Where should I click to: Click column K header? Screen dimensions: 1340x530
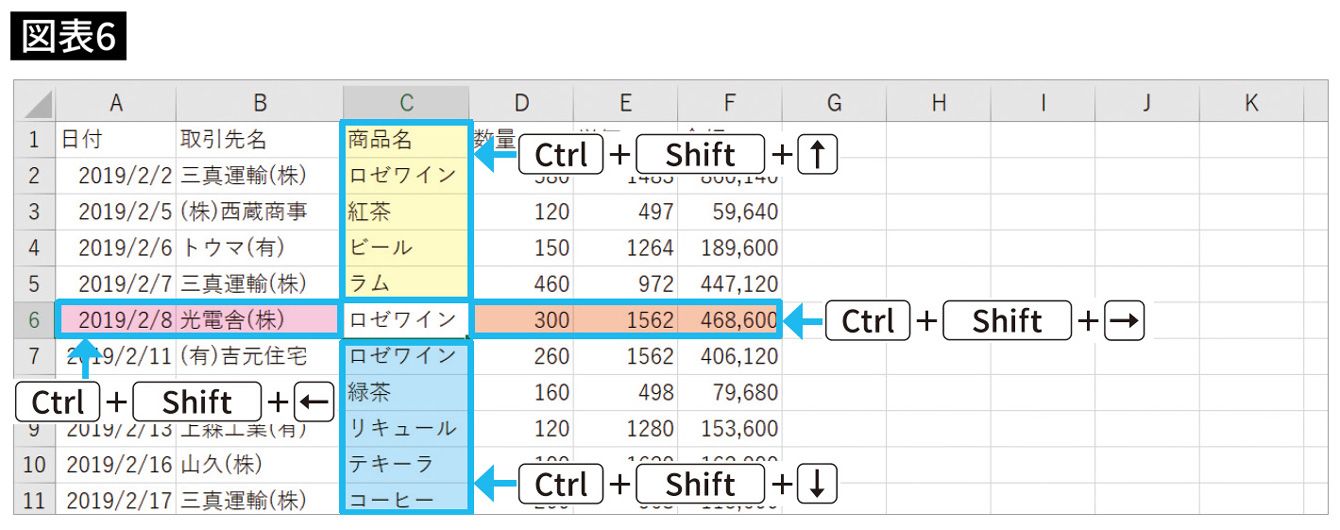point(1251,103)
